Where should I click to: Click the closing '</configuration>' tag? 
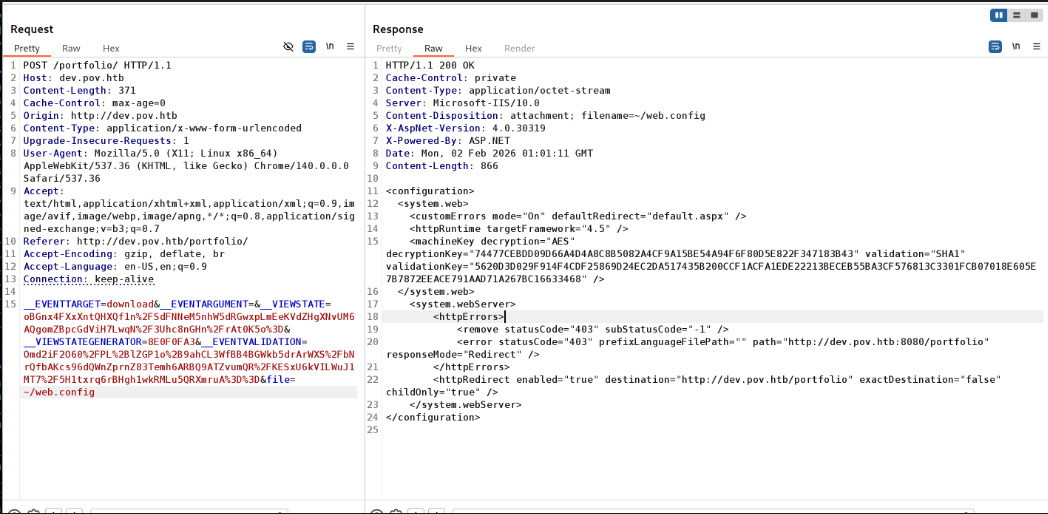click(x=433, y=417)
